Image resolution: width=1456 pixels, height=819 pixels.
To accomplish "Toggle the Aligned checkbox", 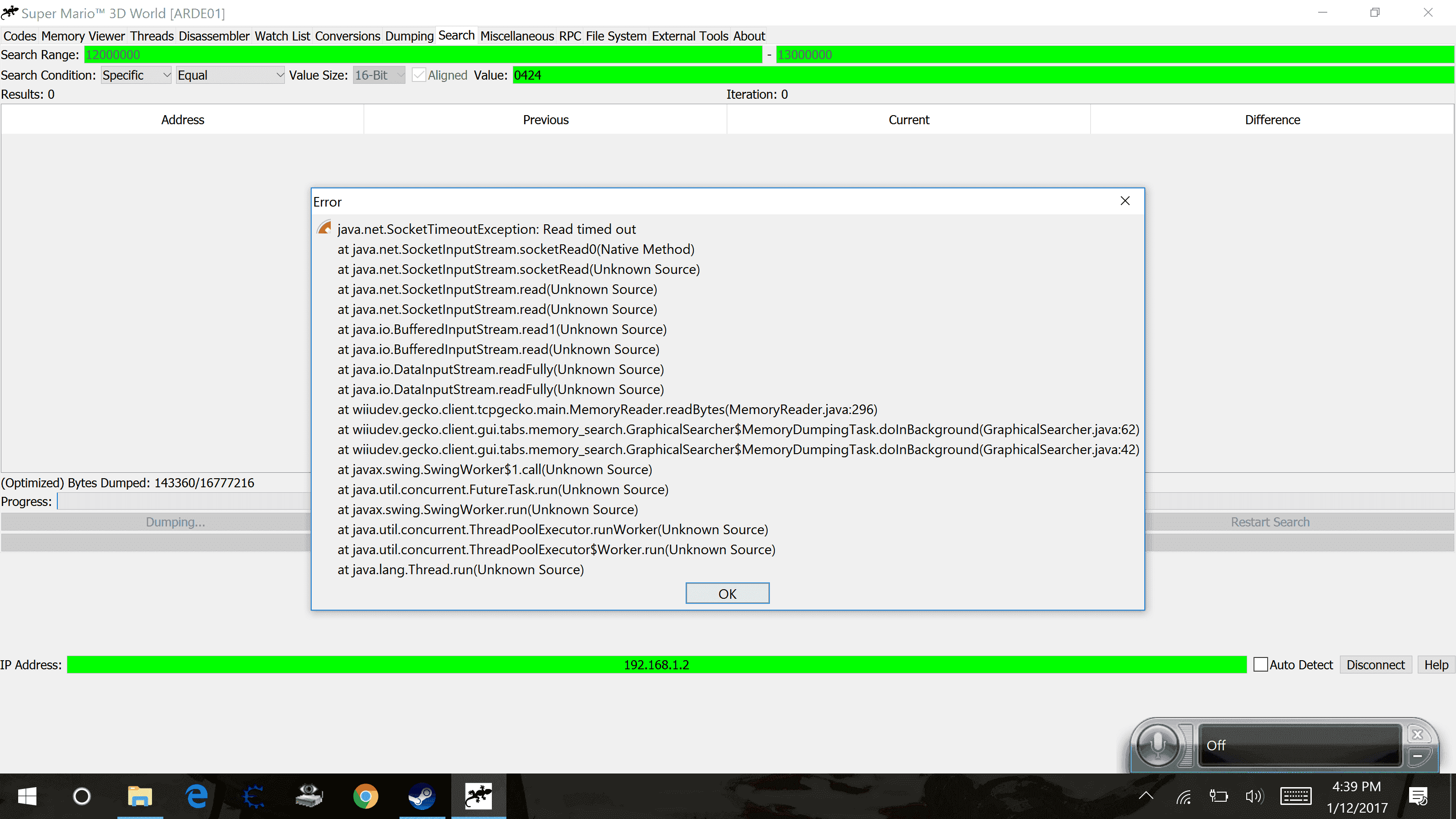I will click(x=419, y=75).
